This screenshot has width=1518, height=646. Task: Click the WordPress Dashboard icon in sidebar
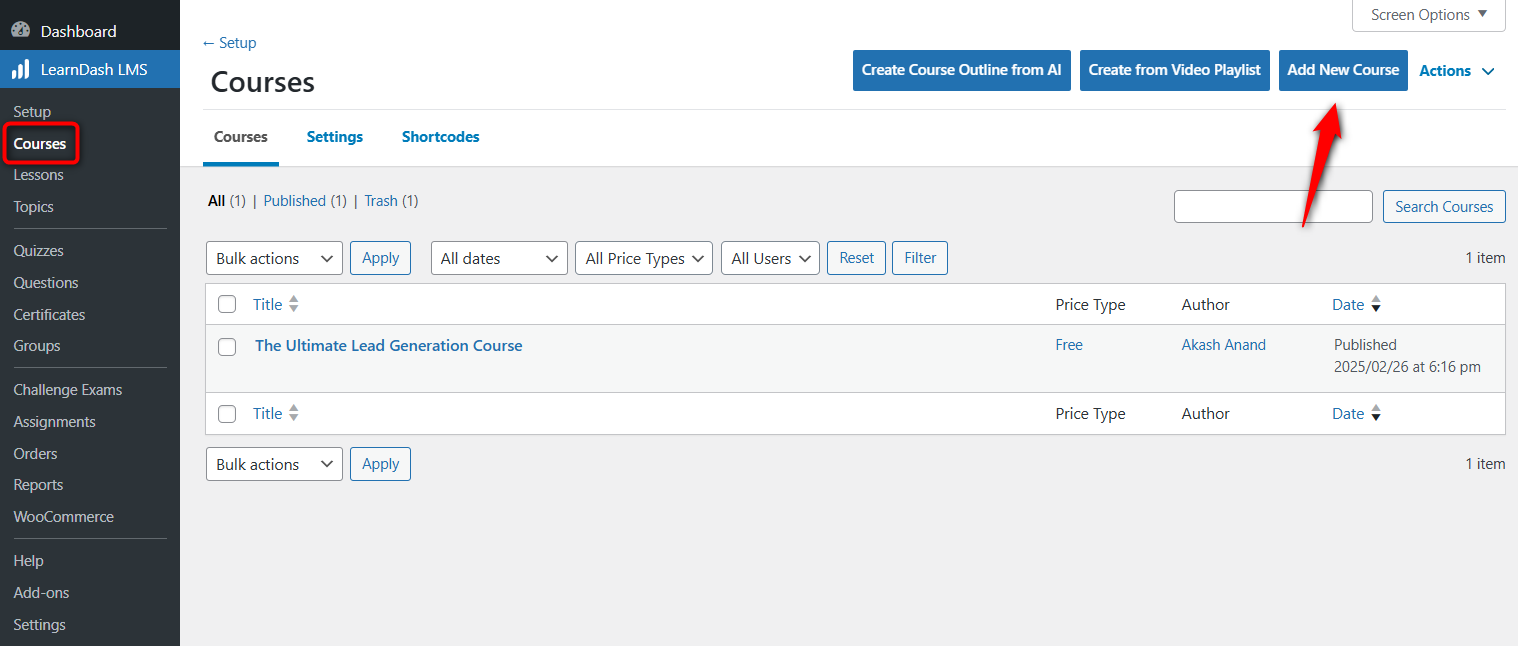[20, 30]
